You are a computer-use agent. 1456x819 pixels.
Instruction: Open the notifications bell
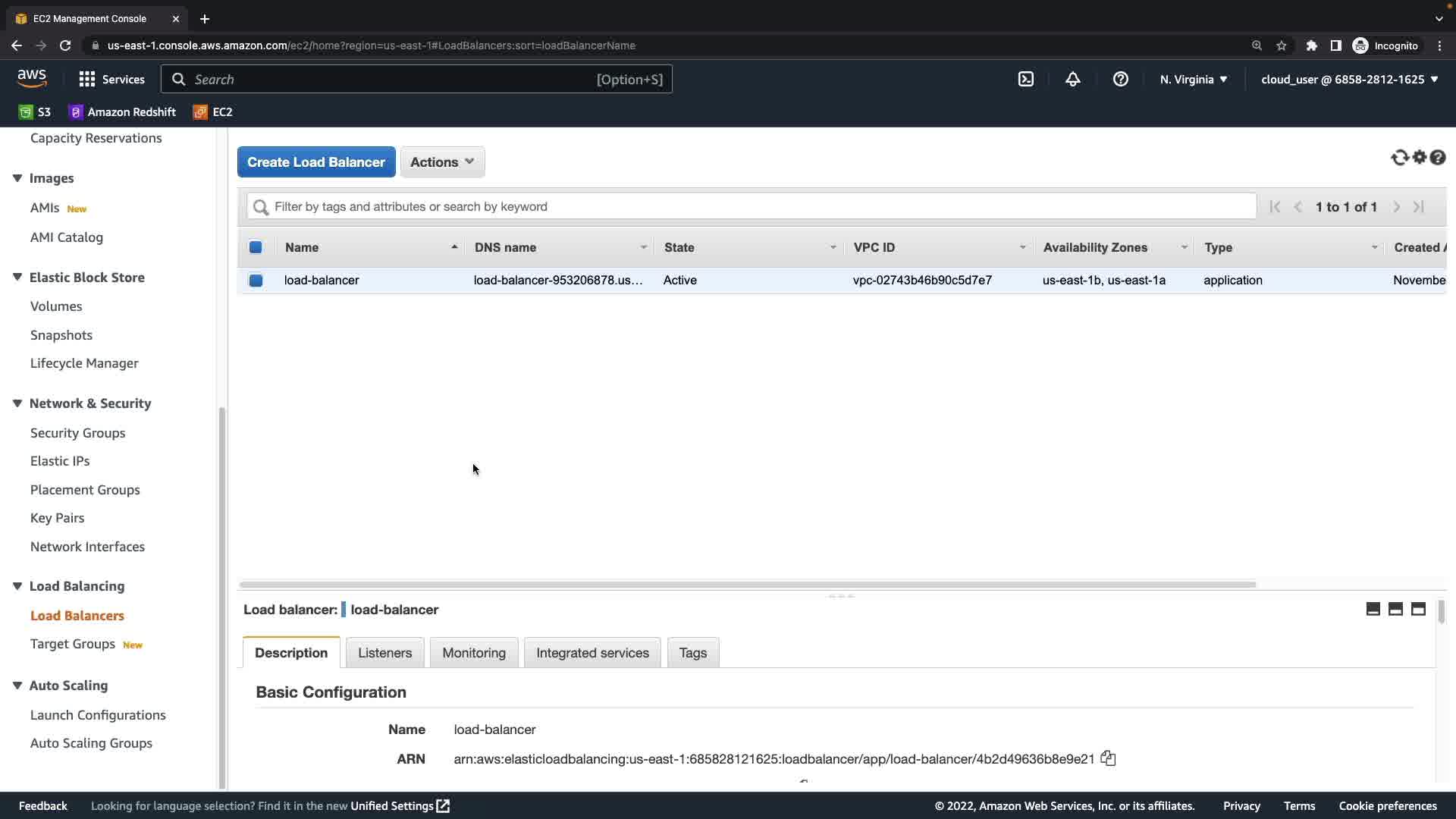[1072, 79]
